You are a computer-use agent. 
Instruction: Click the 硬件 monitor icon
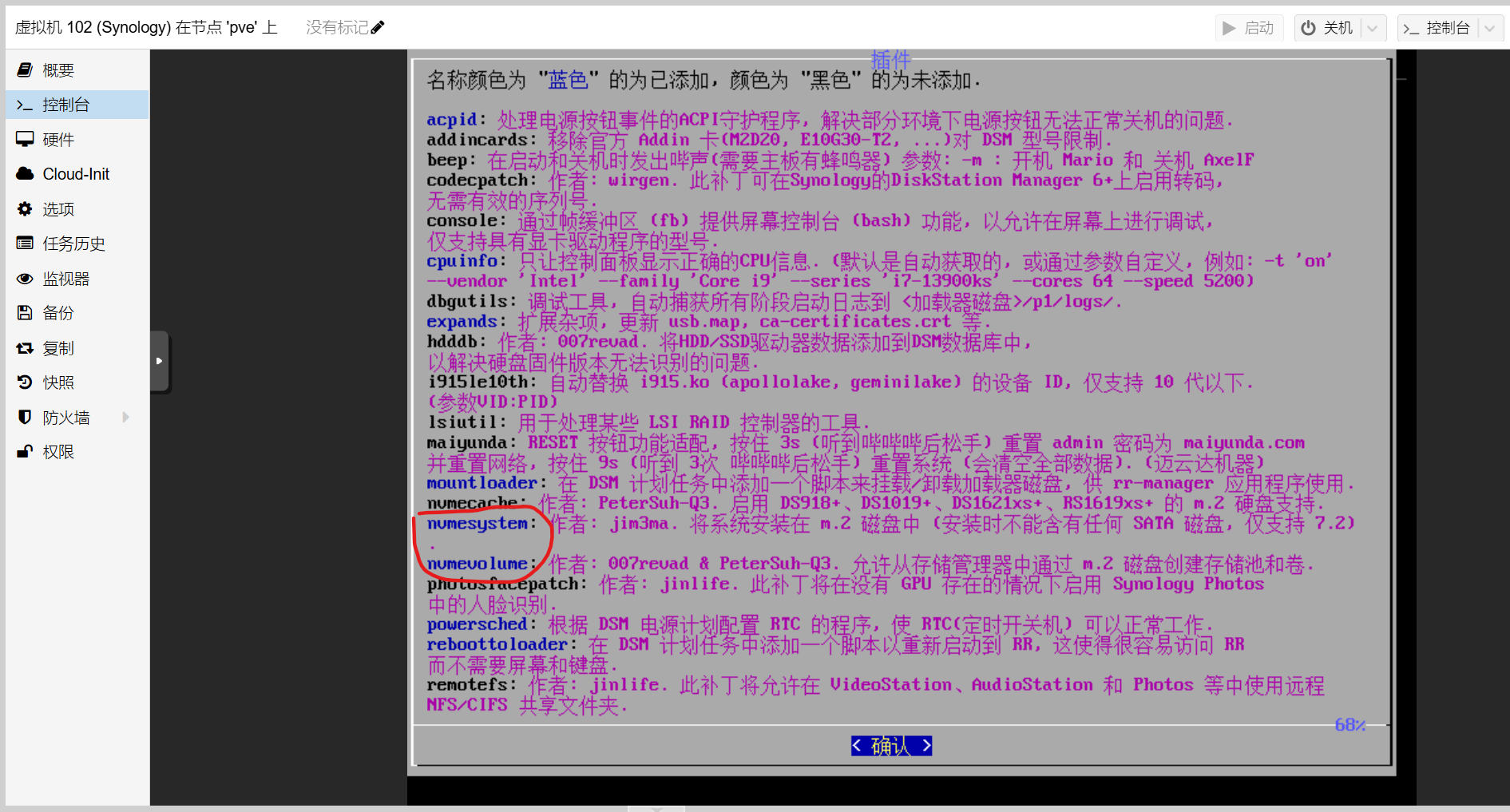click(x=25, y=139)
